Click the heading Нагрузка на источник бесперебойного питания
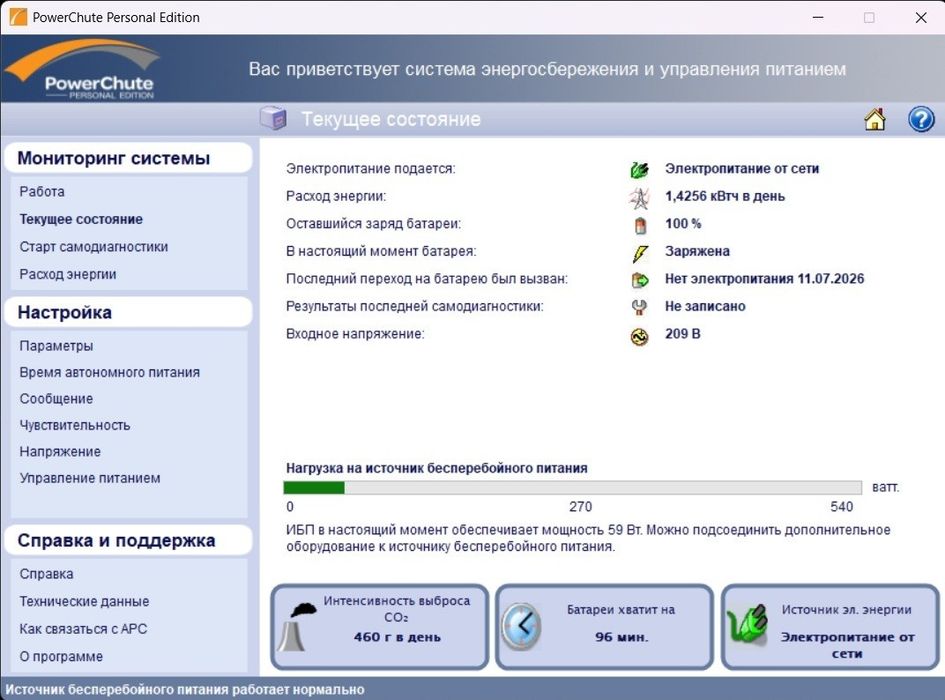The width and height of the screenshot is (945, 700). click(436, 468)
